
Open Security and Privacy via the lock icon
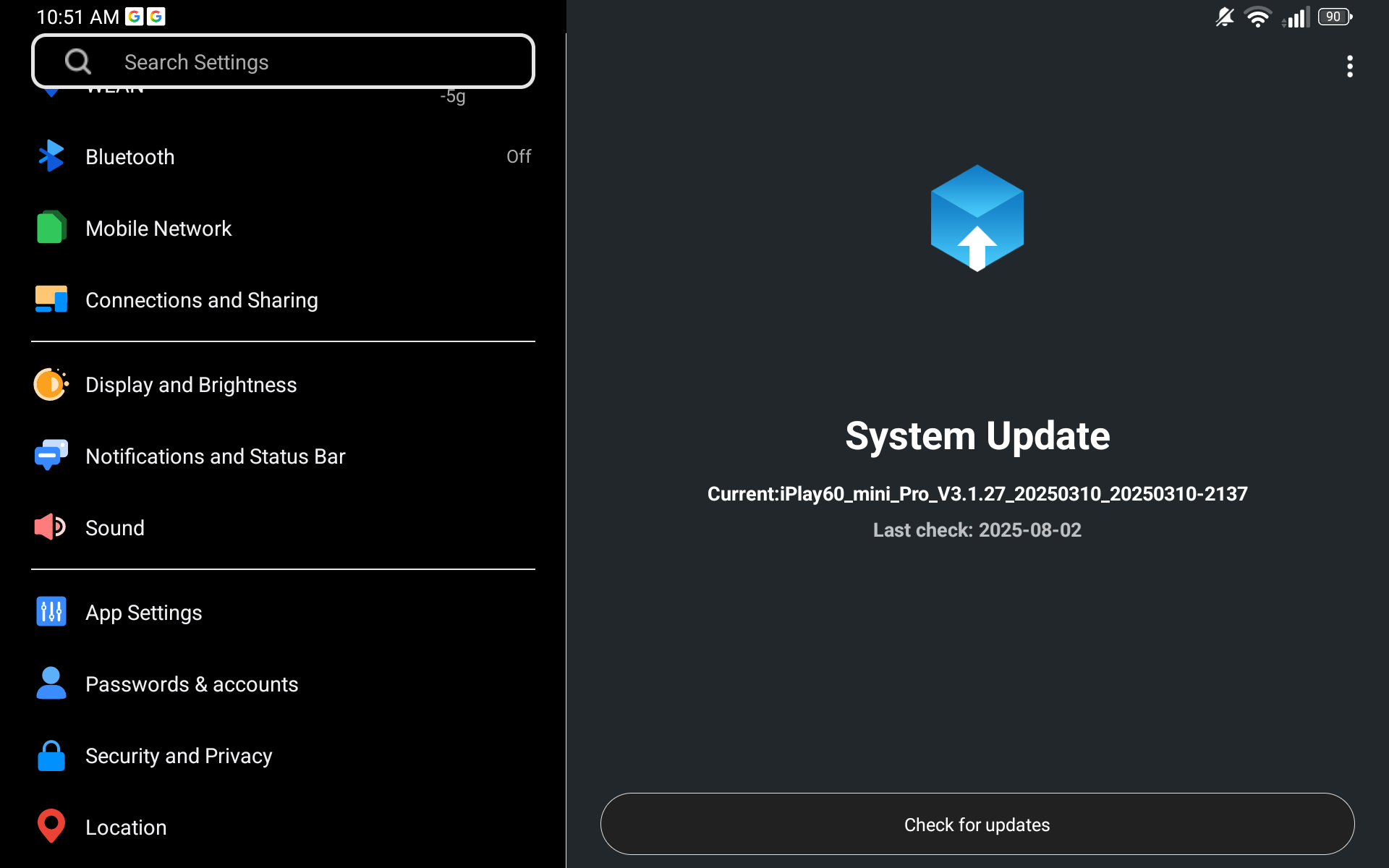click(x=51, y=755)
